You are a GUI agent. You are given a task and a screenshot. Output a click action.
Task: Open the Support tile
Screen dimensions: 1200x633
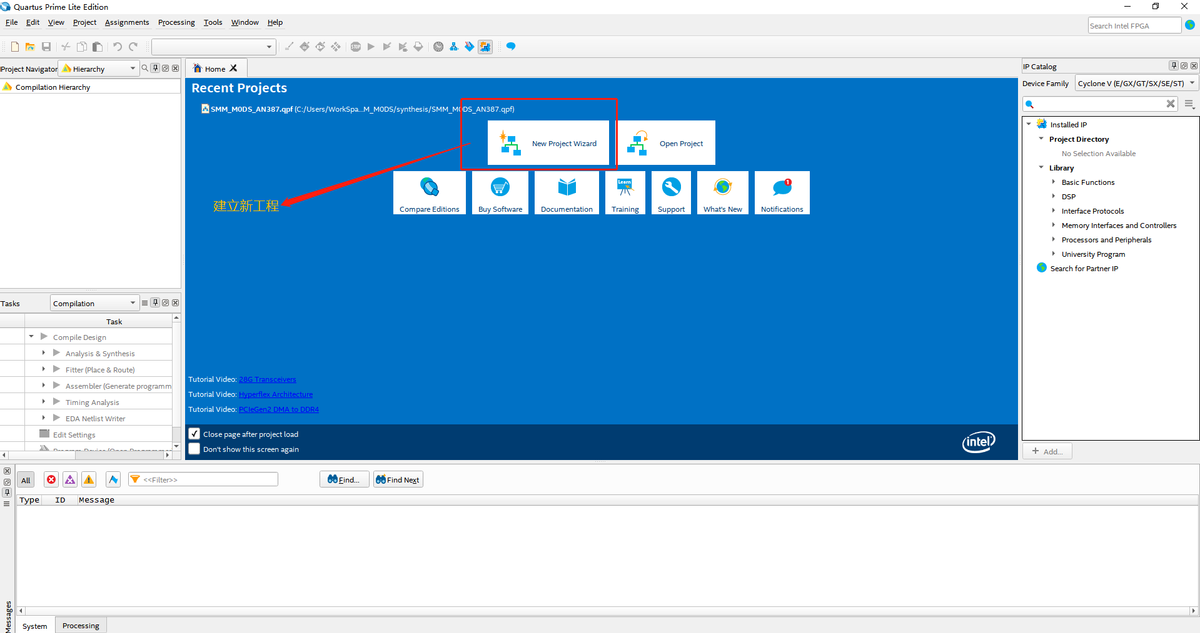[x=671, y=193]
